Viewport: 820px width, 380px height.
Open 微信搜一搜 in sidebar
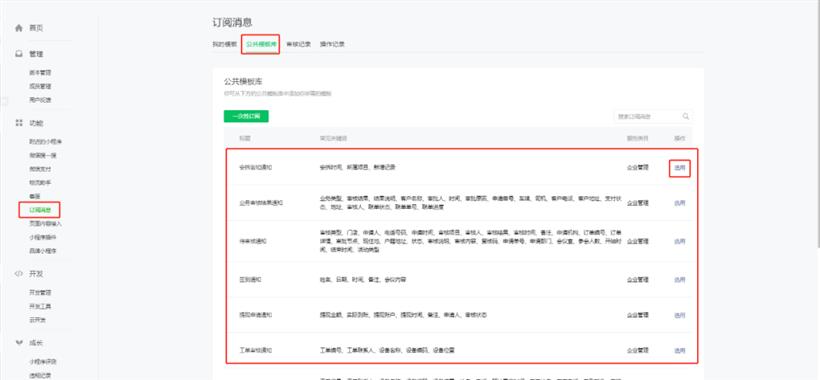click(43, 155)
